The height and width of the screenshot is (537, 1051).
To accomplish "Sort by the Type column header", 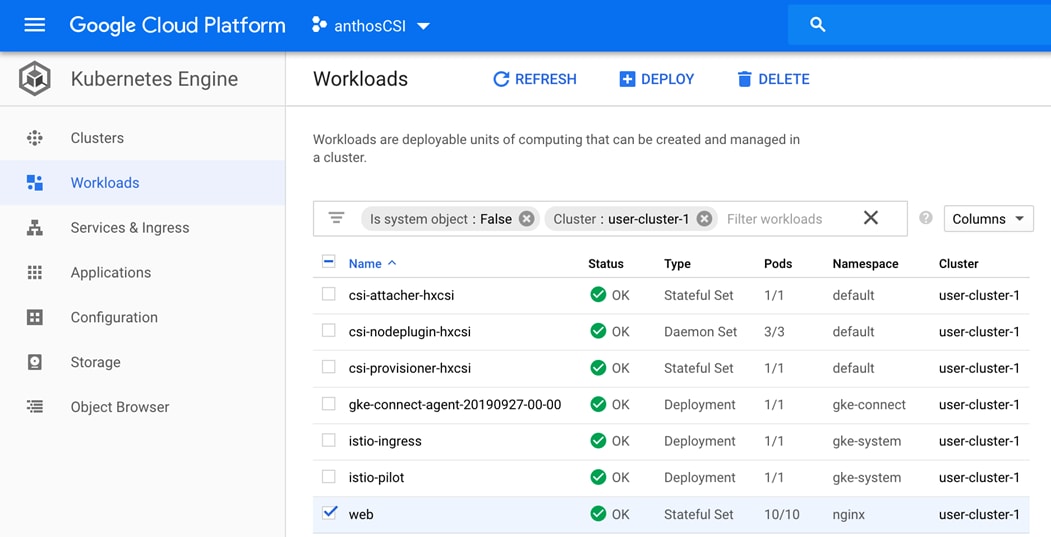I will (677, 263).
